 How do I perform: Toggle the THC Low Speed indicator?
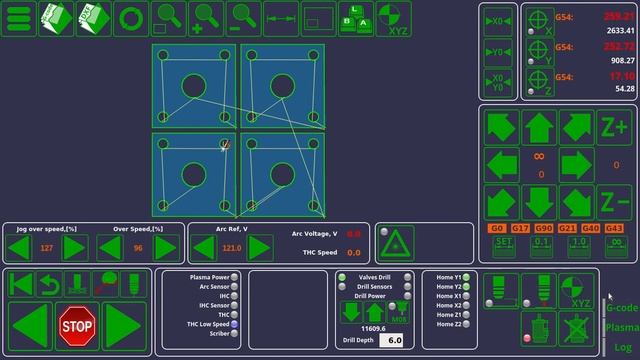pos(234,324)
